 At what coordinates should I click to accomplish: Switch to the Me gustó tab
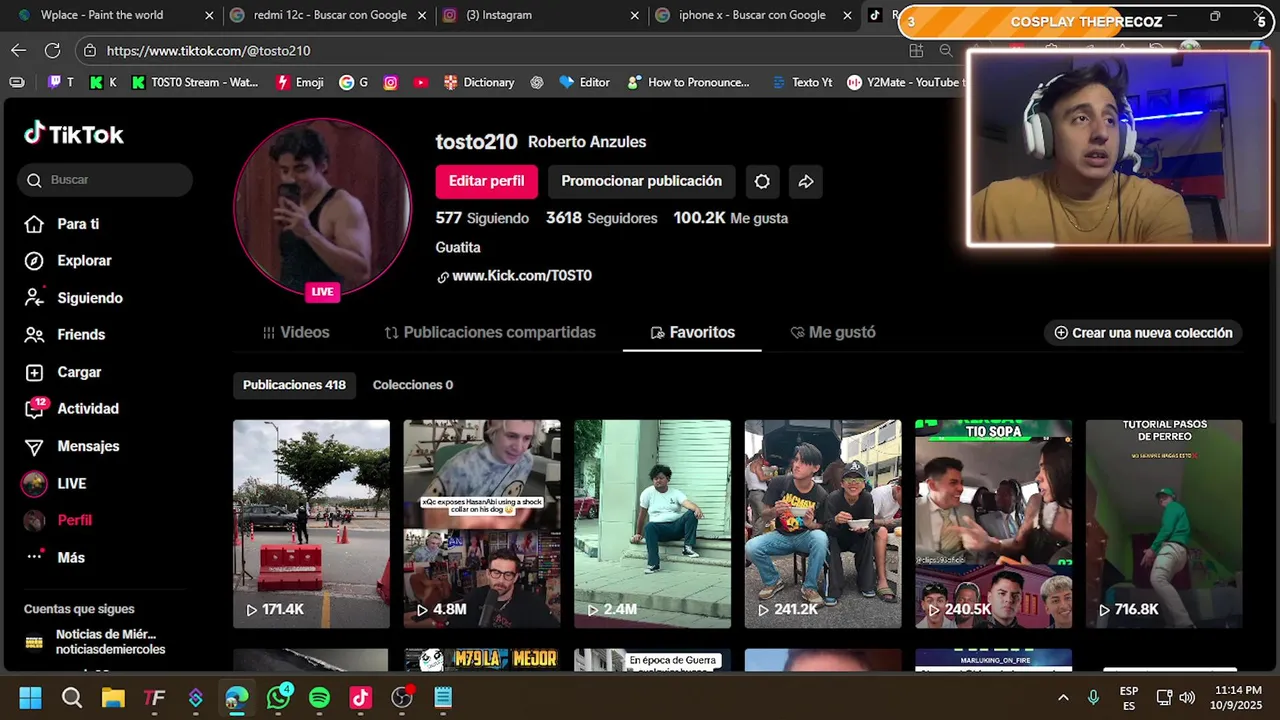(x=833, y=333)
